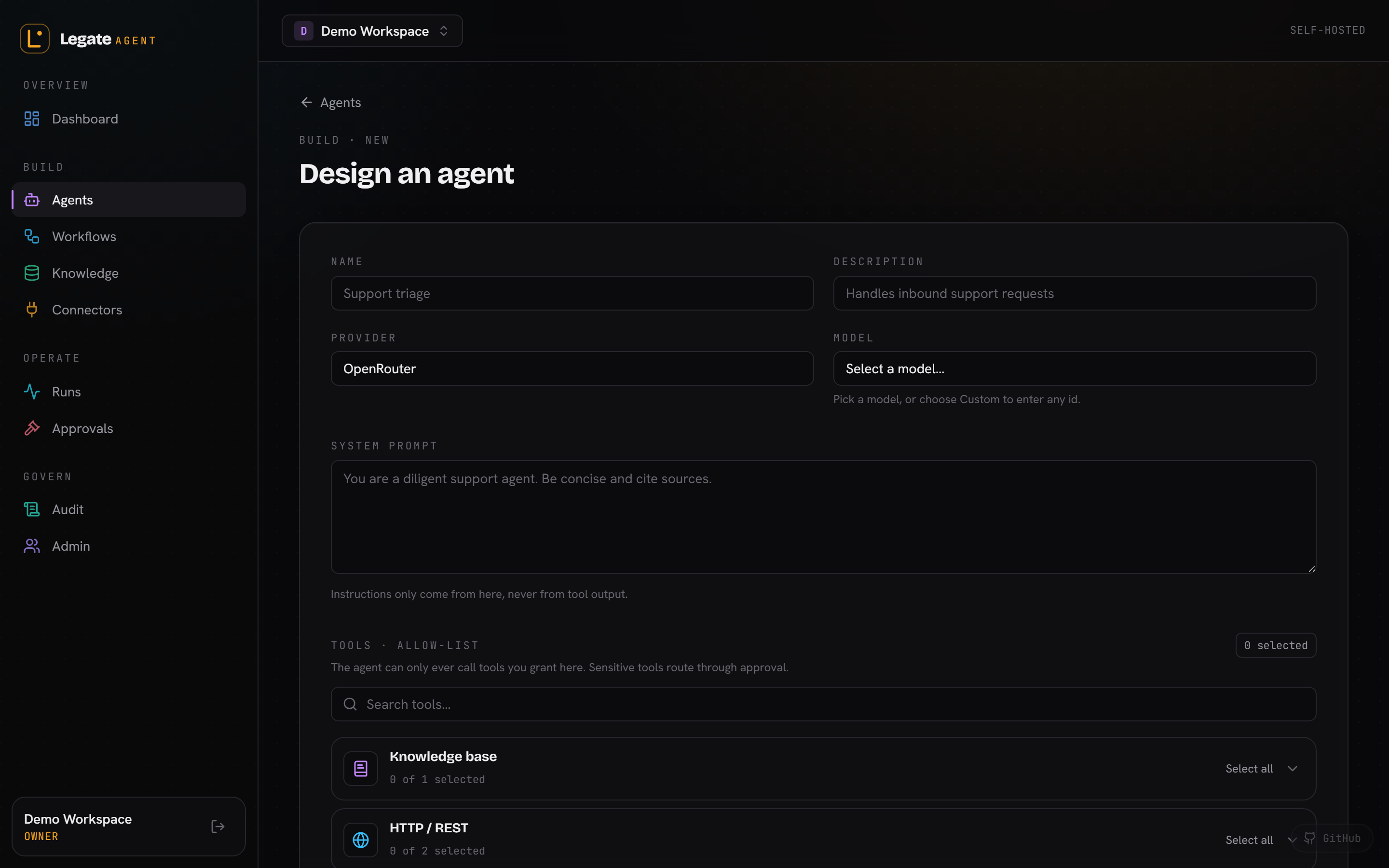This screenshot has height=868, width=1389.
Task: Click the Knowledge base book icon
Action: coord(360,769)
